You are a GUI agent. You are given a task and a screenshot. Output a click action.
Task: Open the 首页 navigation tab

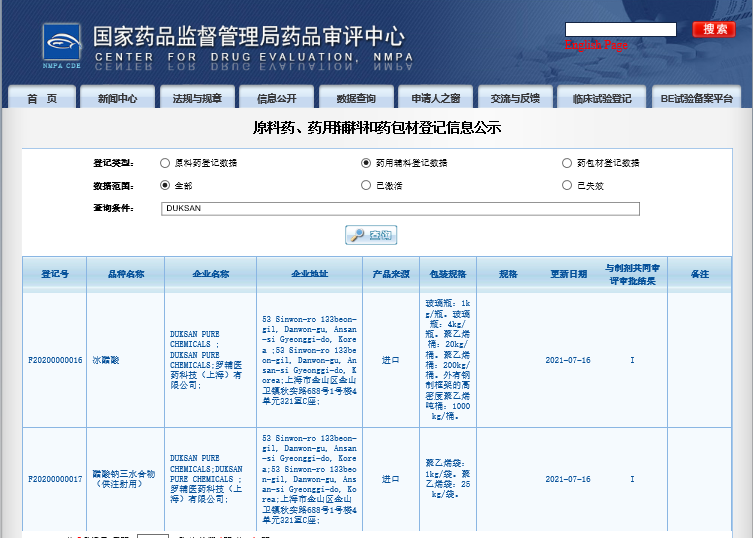[42, 98]
